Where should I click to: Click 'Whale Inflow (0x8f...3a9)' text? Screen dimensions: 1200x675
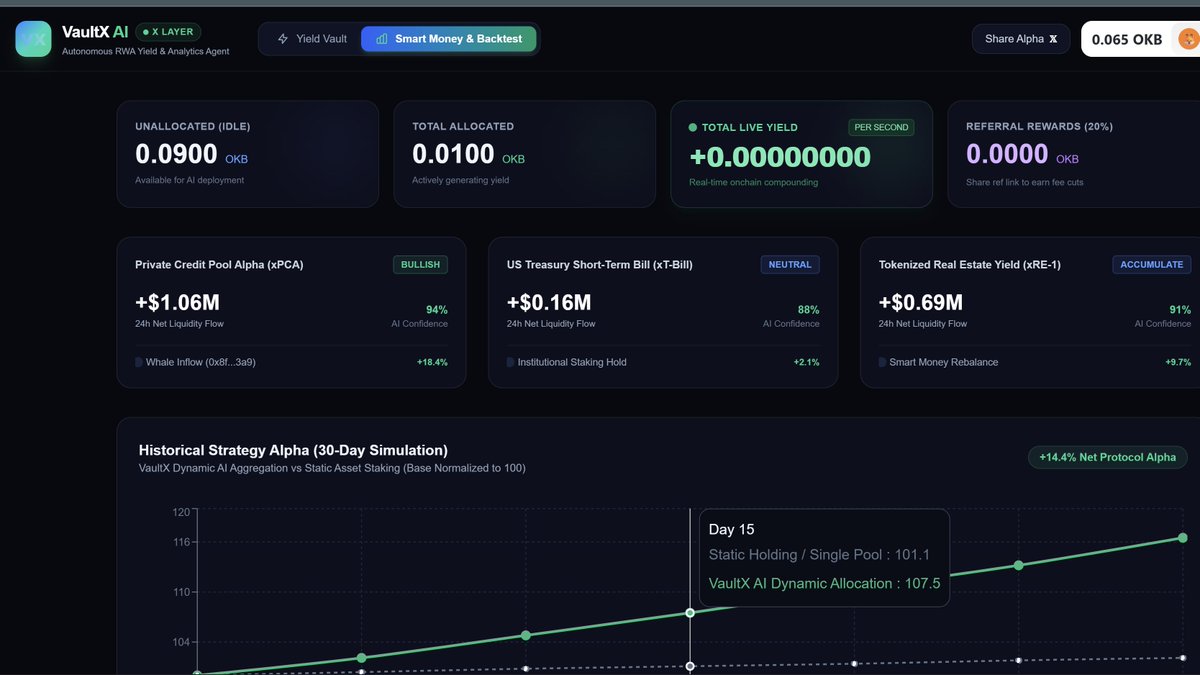[201, 362]
